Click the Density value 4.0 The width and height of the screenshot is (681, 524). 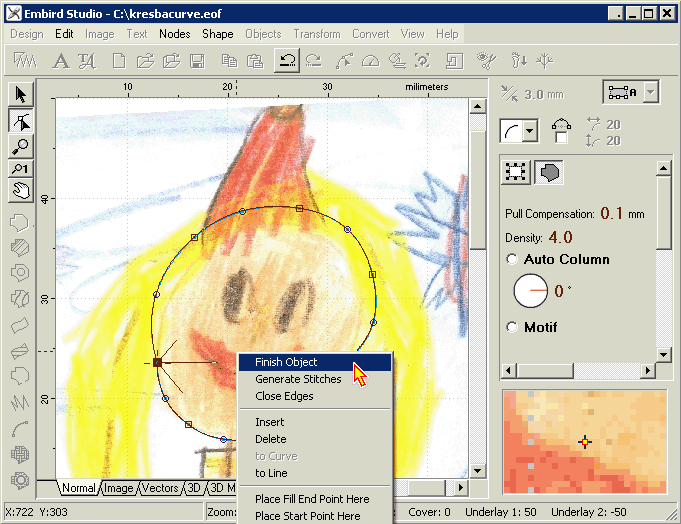point(560,237)
